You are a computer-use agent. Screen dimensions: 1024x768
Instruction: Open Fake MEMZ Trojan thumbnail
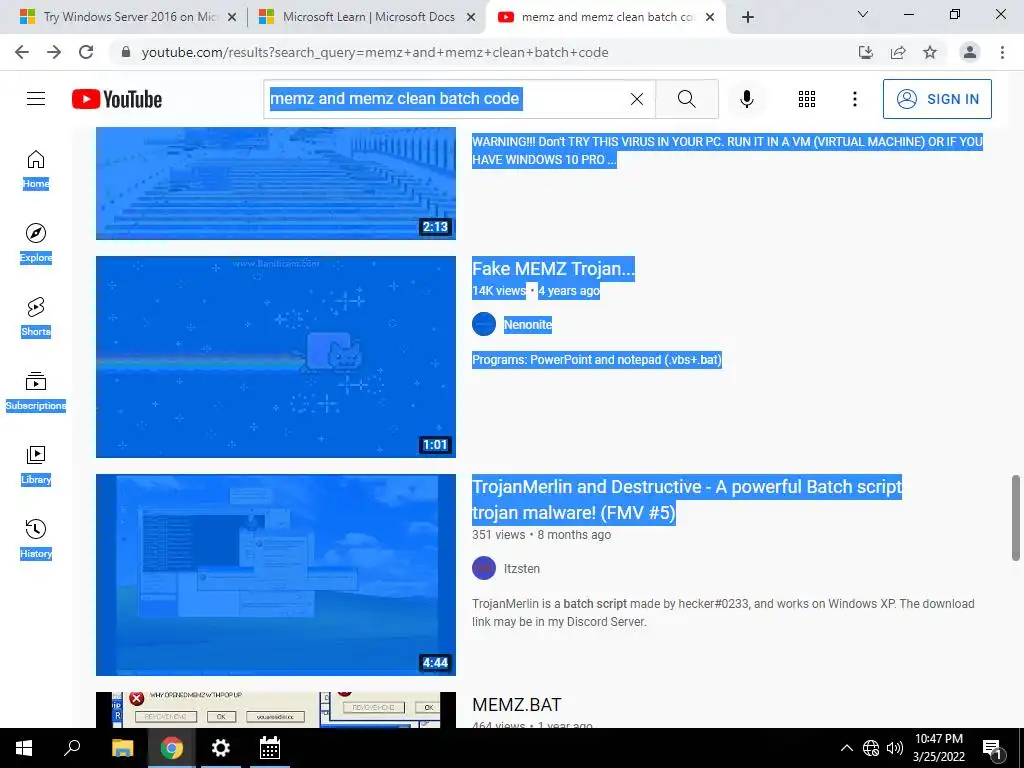coord(276,357)
